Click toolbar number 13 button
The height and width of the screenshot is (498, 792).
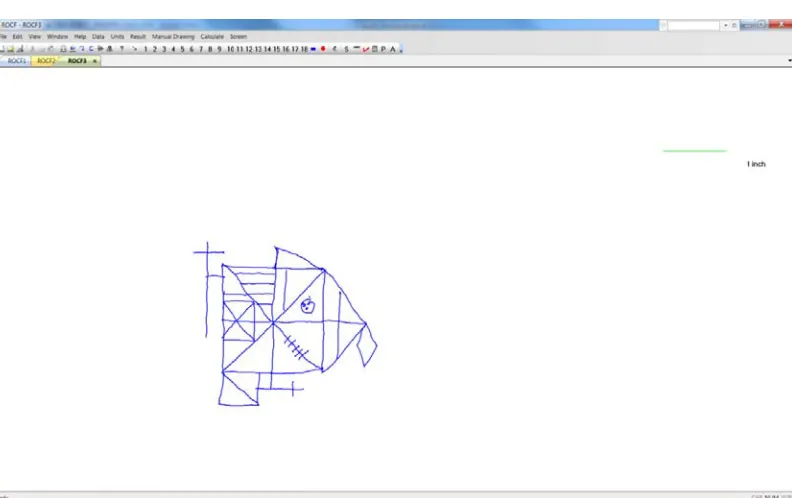tap(258, 49)
